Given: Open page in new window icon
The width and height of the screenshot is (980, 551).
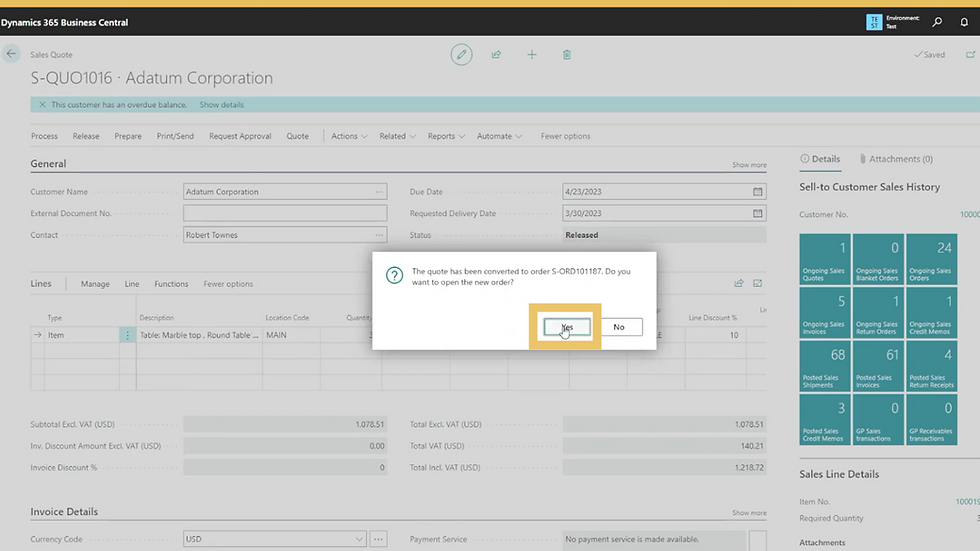Looking at the screenshot, I should [x=970, y=54].
